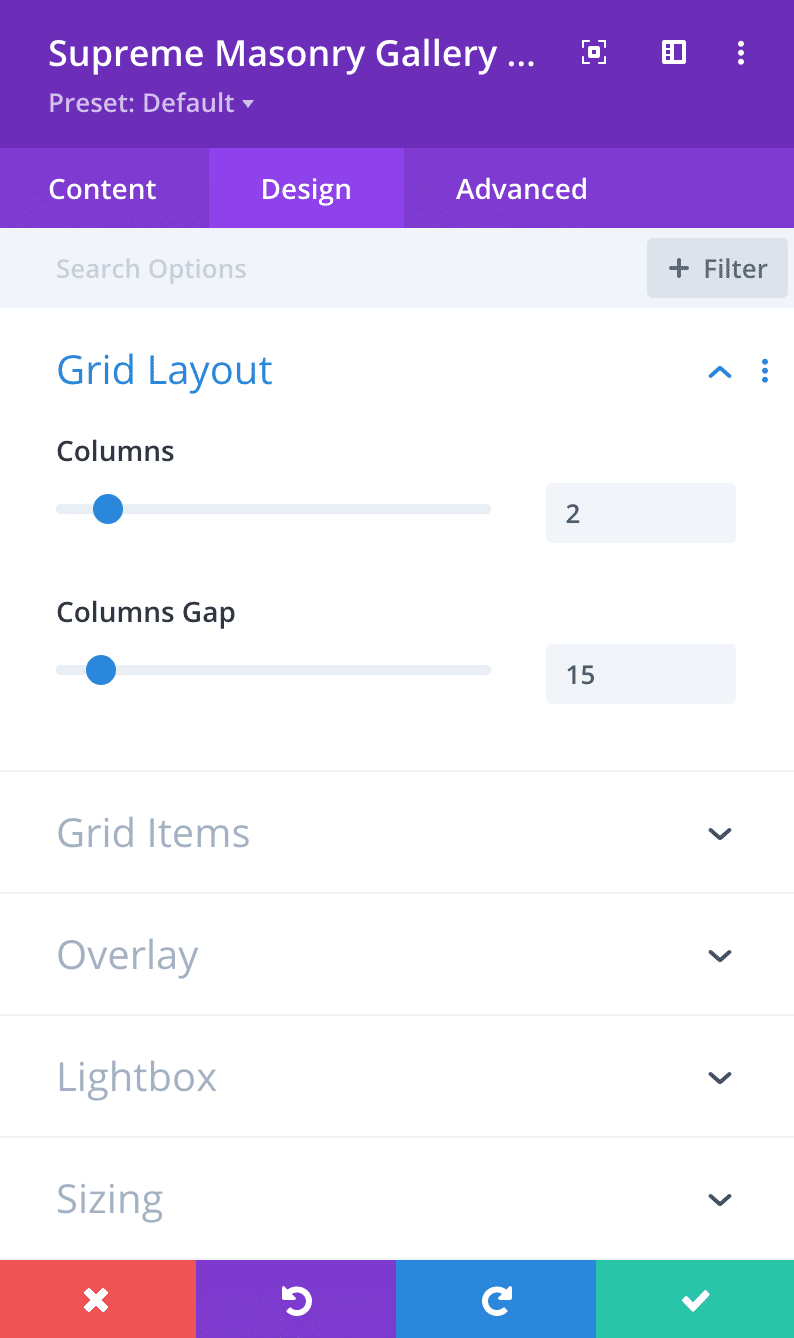
Task: Expand the Grid Items section
Action: tap(720, 833)
